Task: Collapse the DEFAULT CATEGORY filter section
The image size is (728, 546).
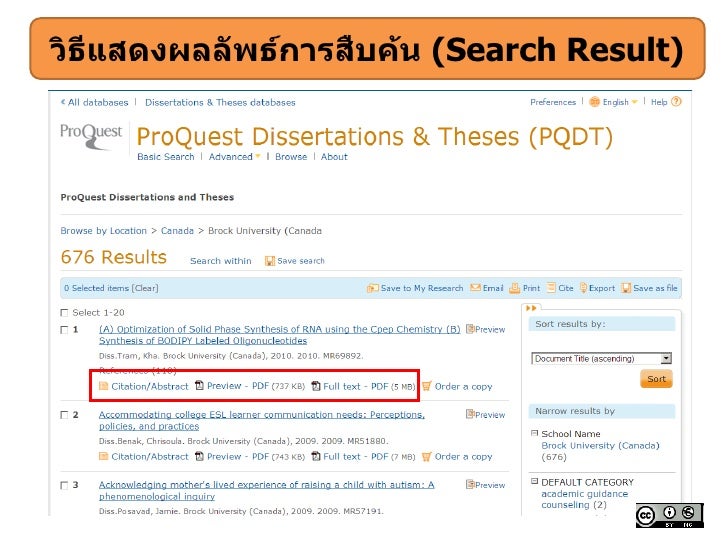Action: [x=534, y=481]
